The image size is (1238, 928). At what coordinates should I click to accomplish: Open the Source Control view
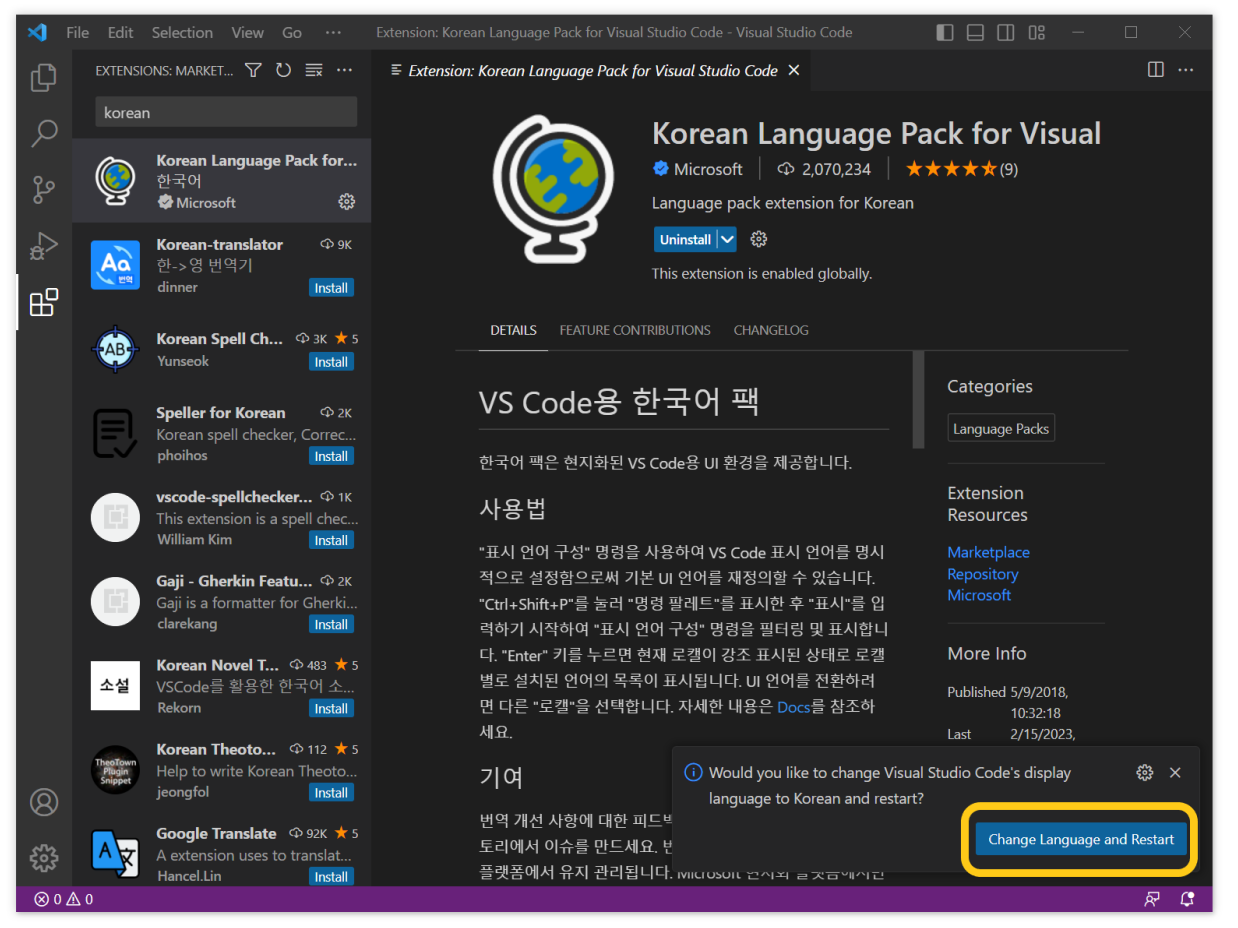click(x=44, y=189)
